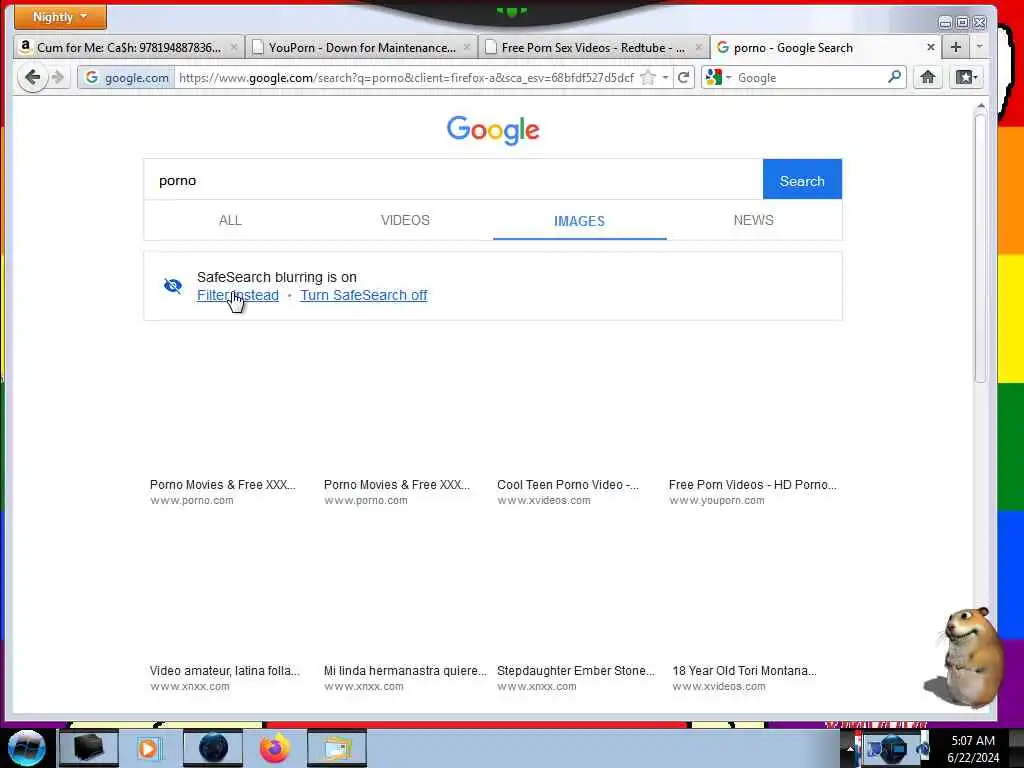This screenshot has width=1024, height=768.
Task: Open the dark globe taskbar app
Action: [x=213, y=748]
